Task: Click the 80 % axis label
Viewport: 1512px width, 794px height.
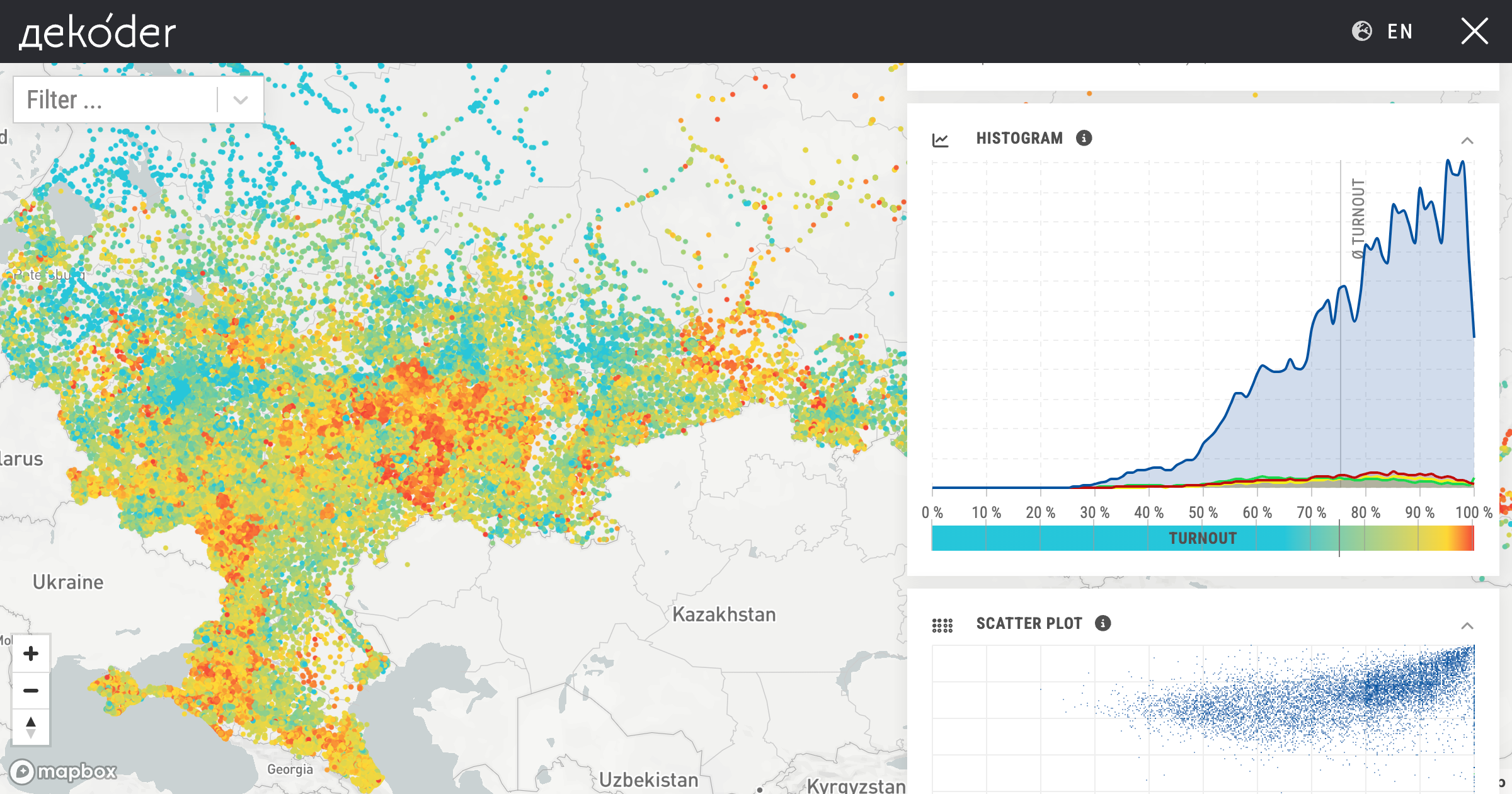Action: 1365,512
